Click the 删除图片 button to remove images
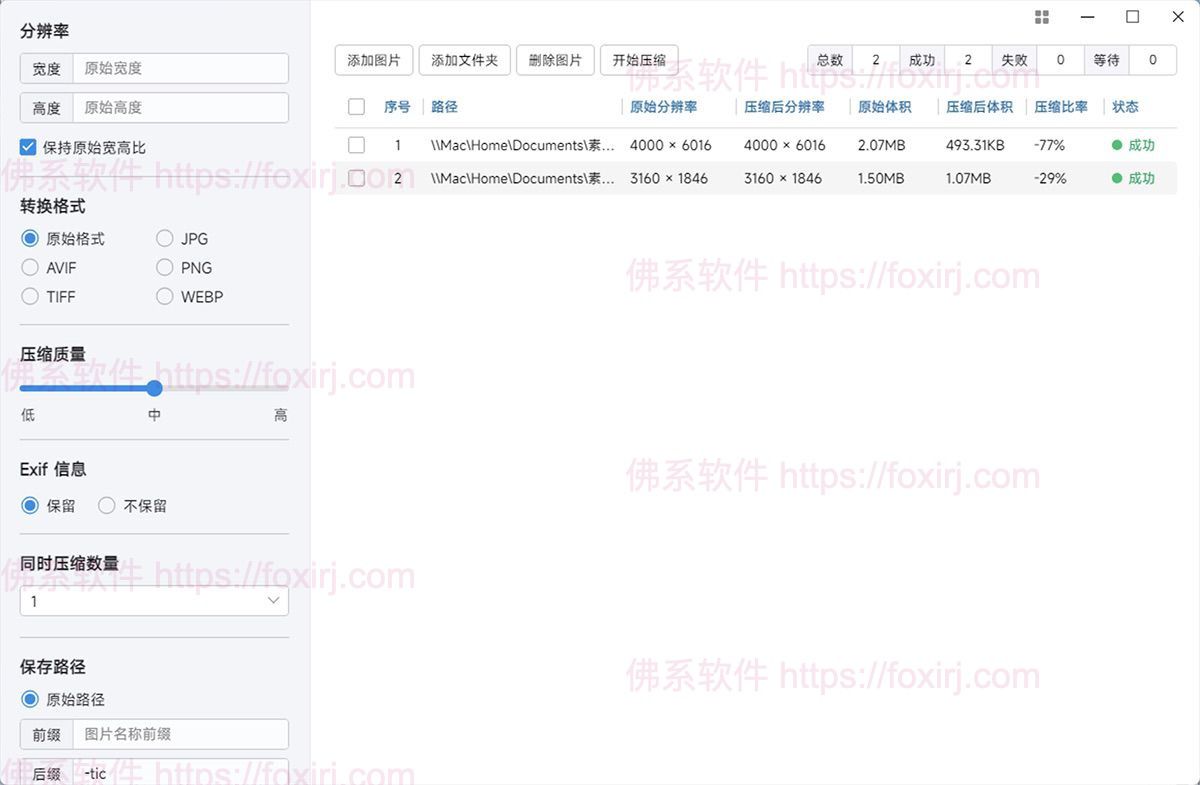Image resolution: width=1200 pixels, height=785 pixels. (557, 59)
